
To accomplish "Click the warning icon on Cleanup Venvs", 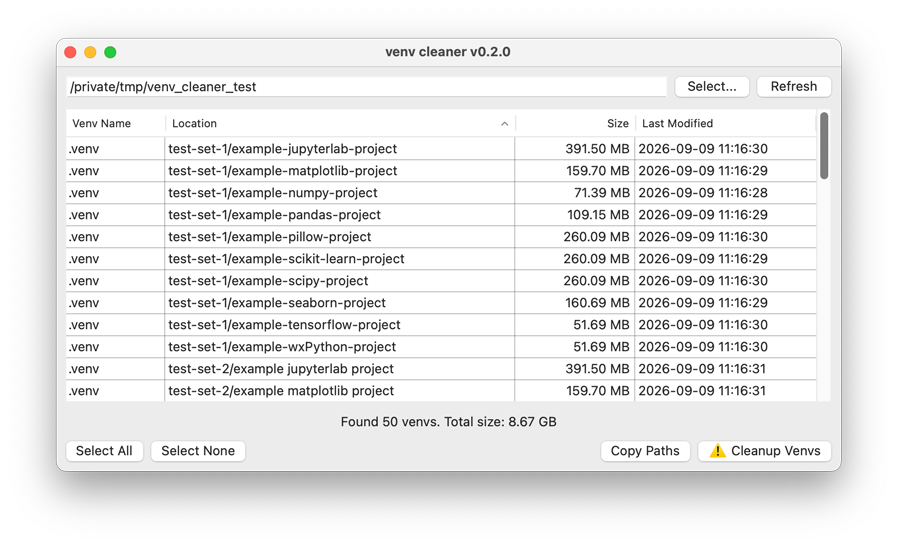I will 717,451.
